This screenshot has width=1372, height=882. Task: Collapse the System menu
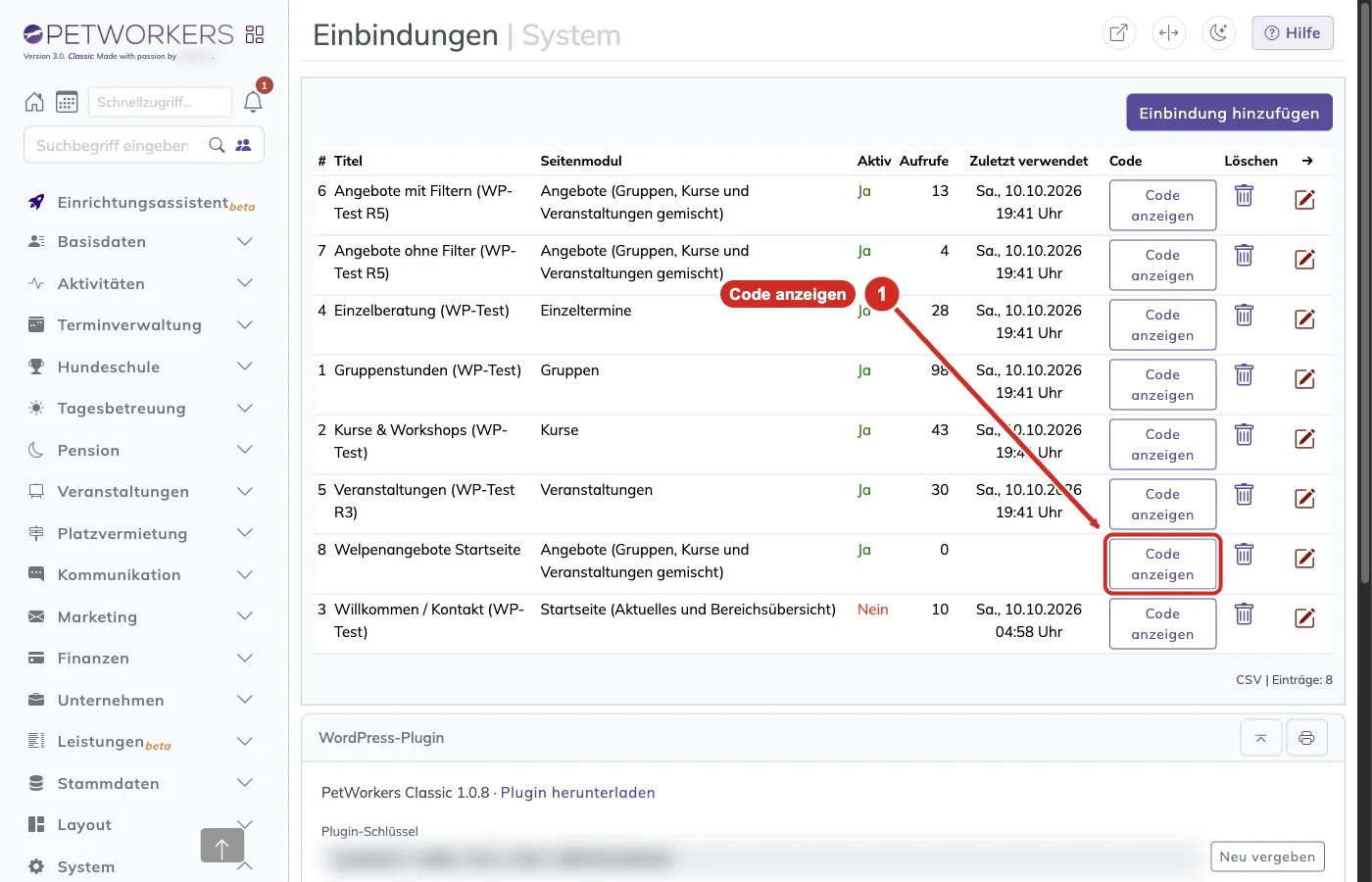(x=141, y=866)
